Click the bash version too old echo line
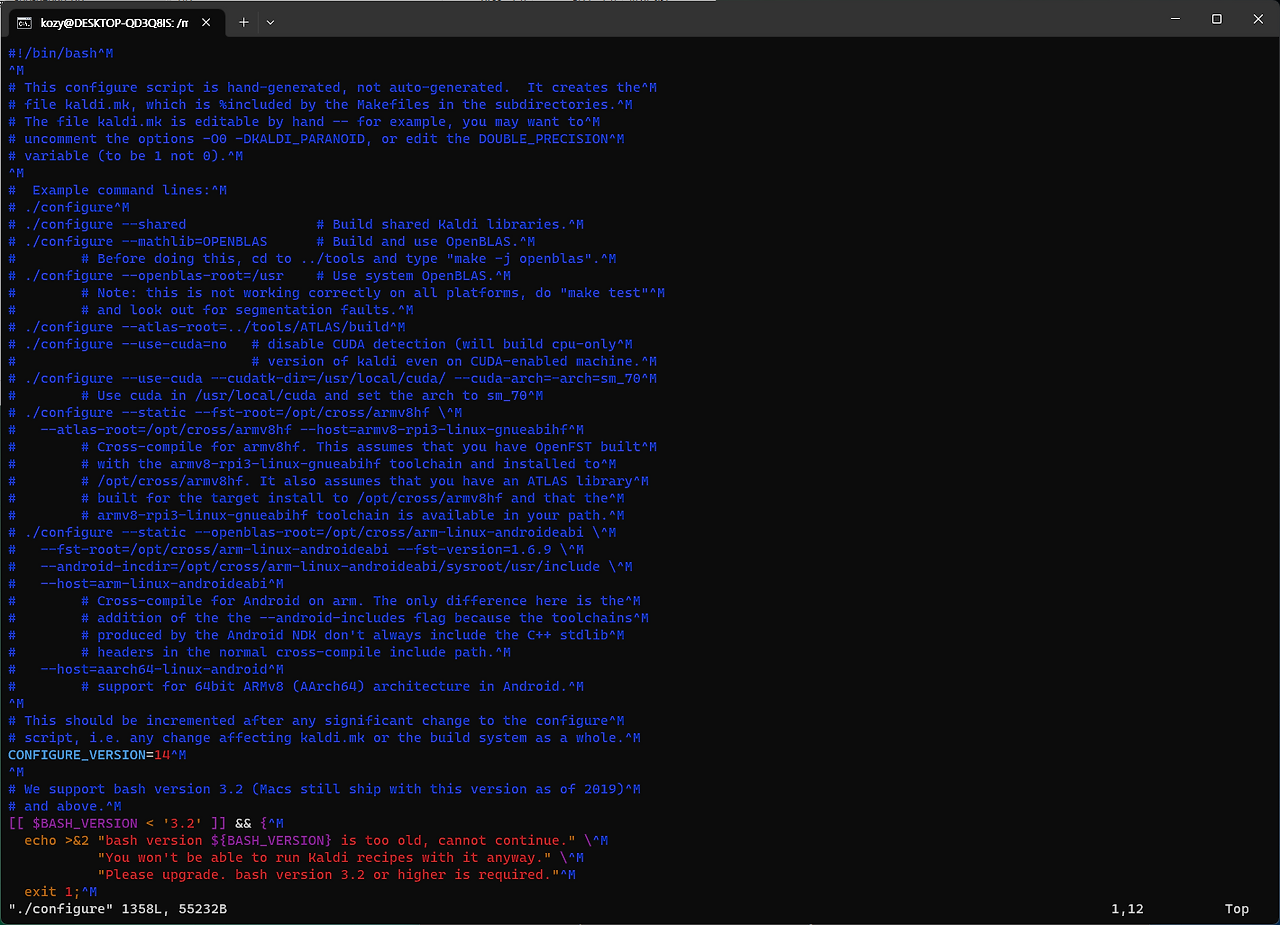The image size is (1280, 925). pos(300,840)
